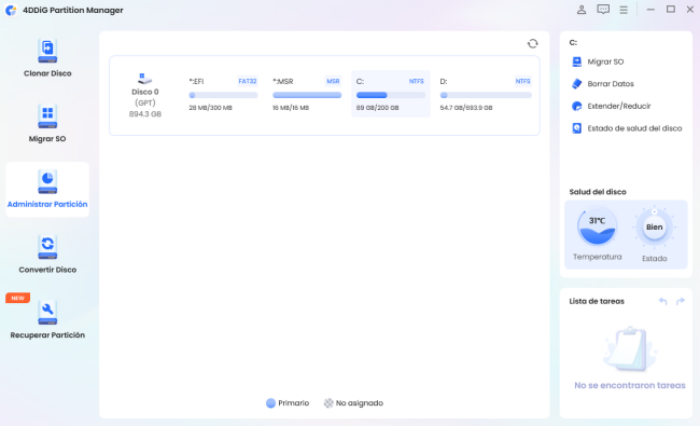Click the Disco 0 drive icon
The height and width of the screenshot is (426, 700).
(x=144, y=78)
